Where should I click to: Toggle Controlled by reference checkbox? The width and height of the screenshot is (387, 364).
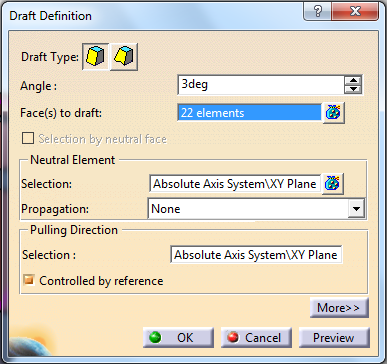(x=29, y=280)
